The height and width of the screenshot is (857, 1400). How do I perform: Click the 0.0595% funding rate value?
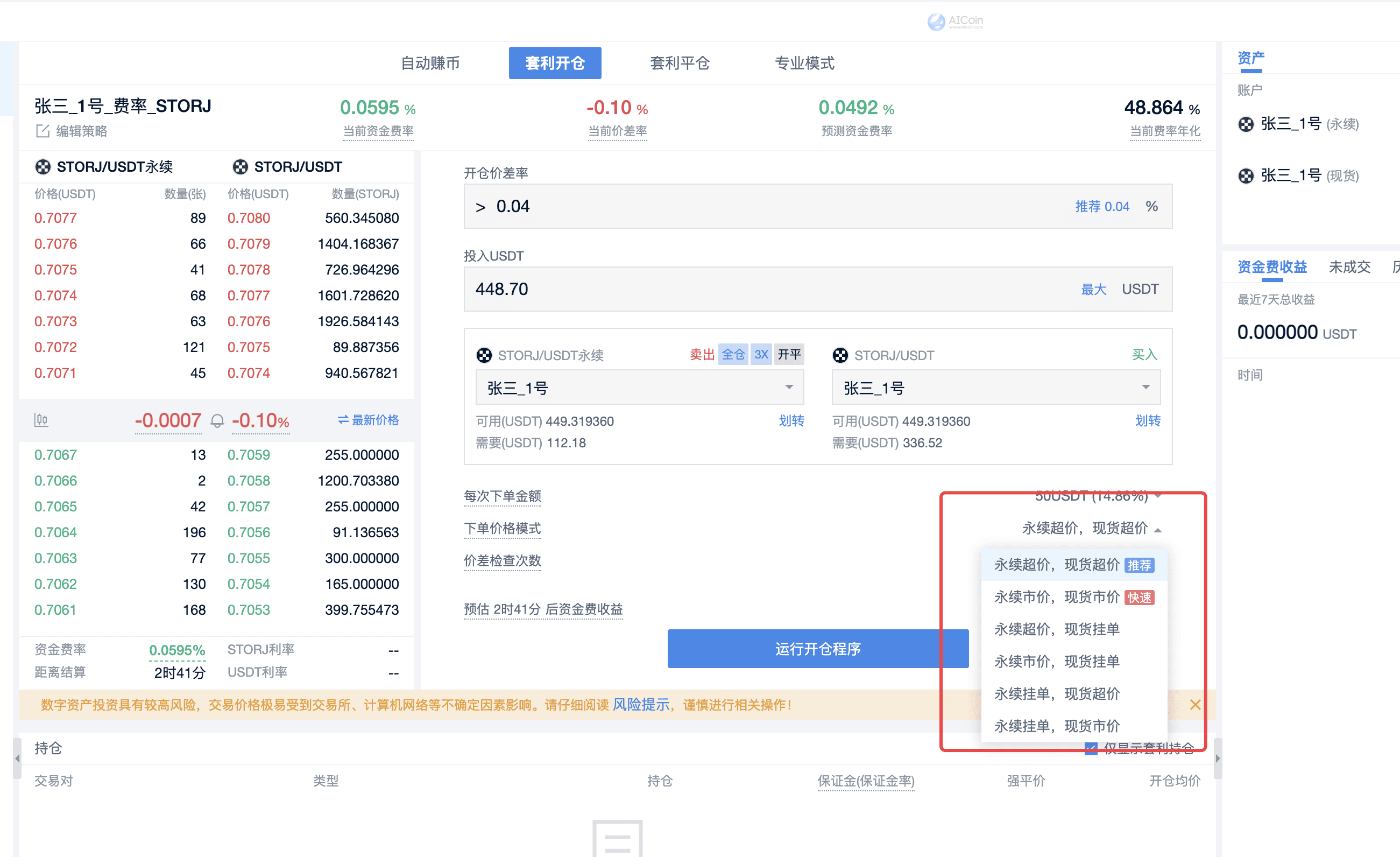[x=176, y=650]
